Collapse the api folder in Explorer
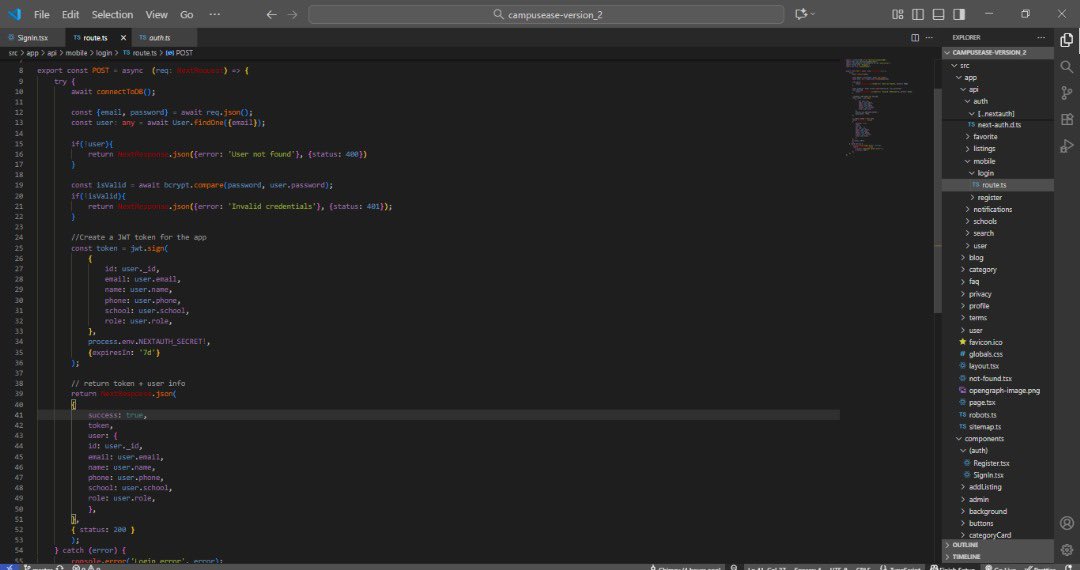This screenshot has height=570, width=1080. 998,89
